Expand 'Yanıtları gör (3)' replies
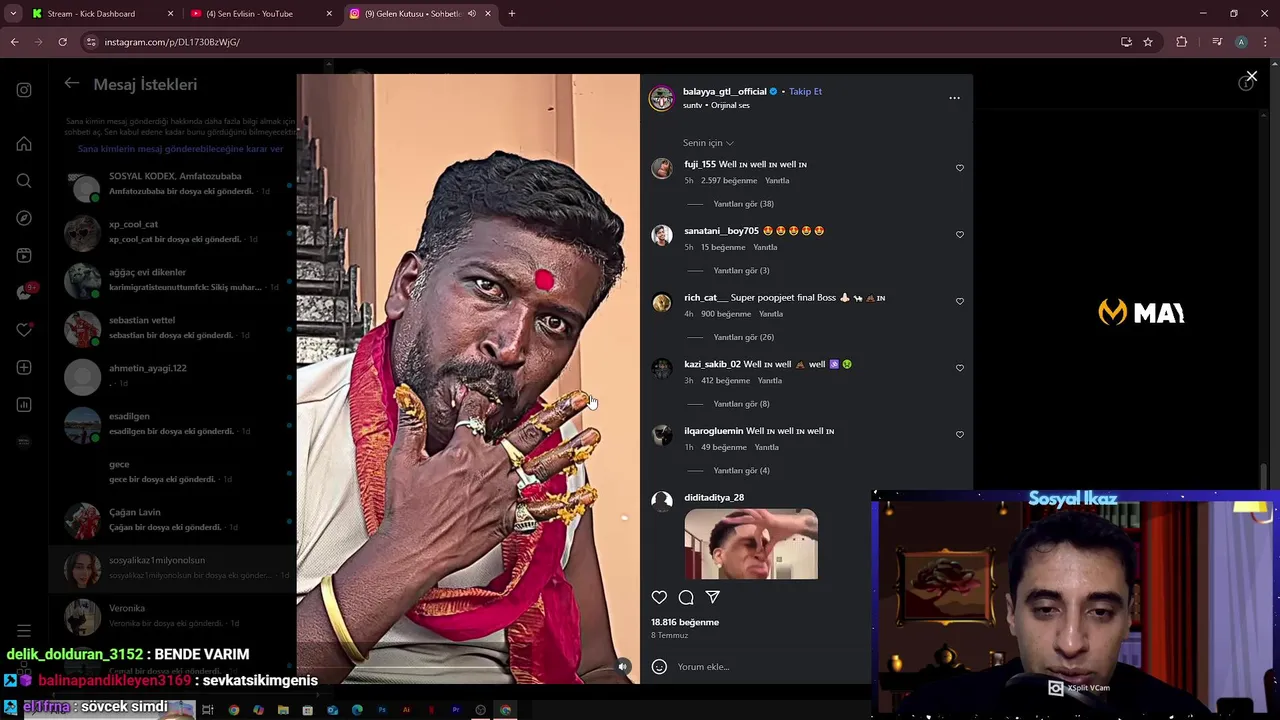This screenshot has height=720, width=1280. pos(741,271)
